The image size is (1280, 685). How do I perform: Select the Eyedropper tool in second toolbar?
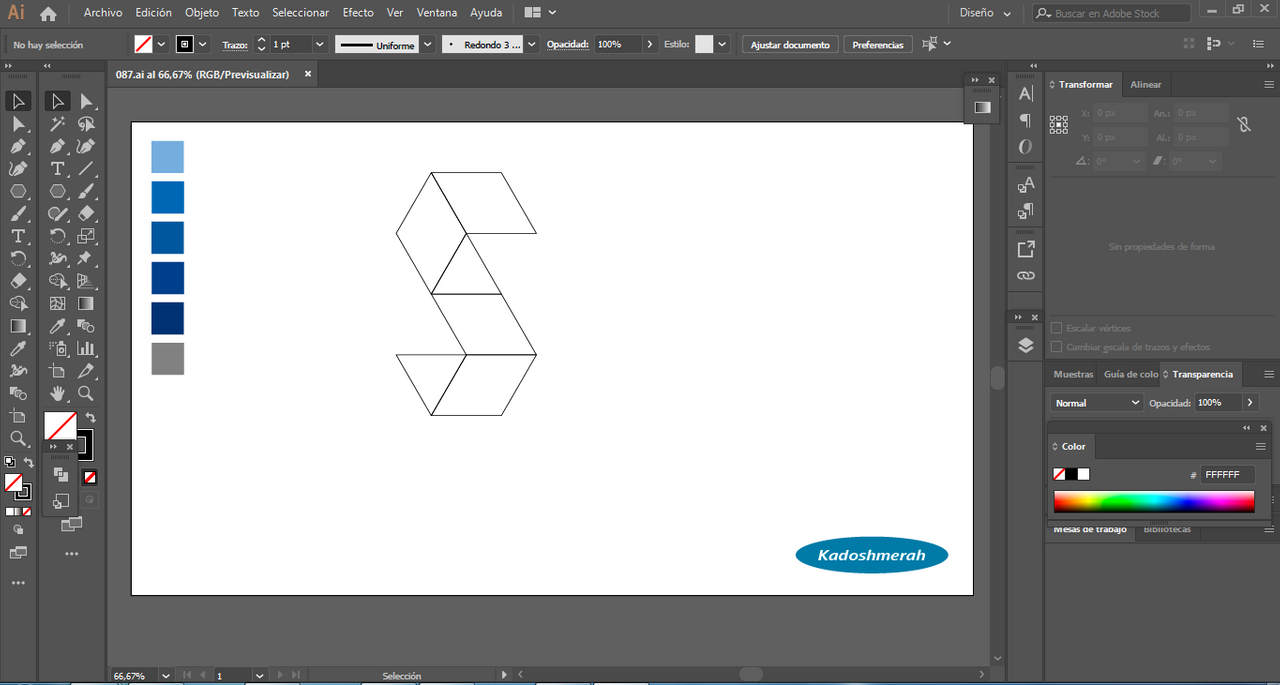pyautogui.click(x=58, y=326)
